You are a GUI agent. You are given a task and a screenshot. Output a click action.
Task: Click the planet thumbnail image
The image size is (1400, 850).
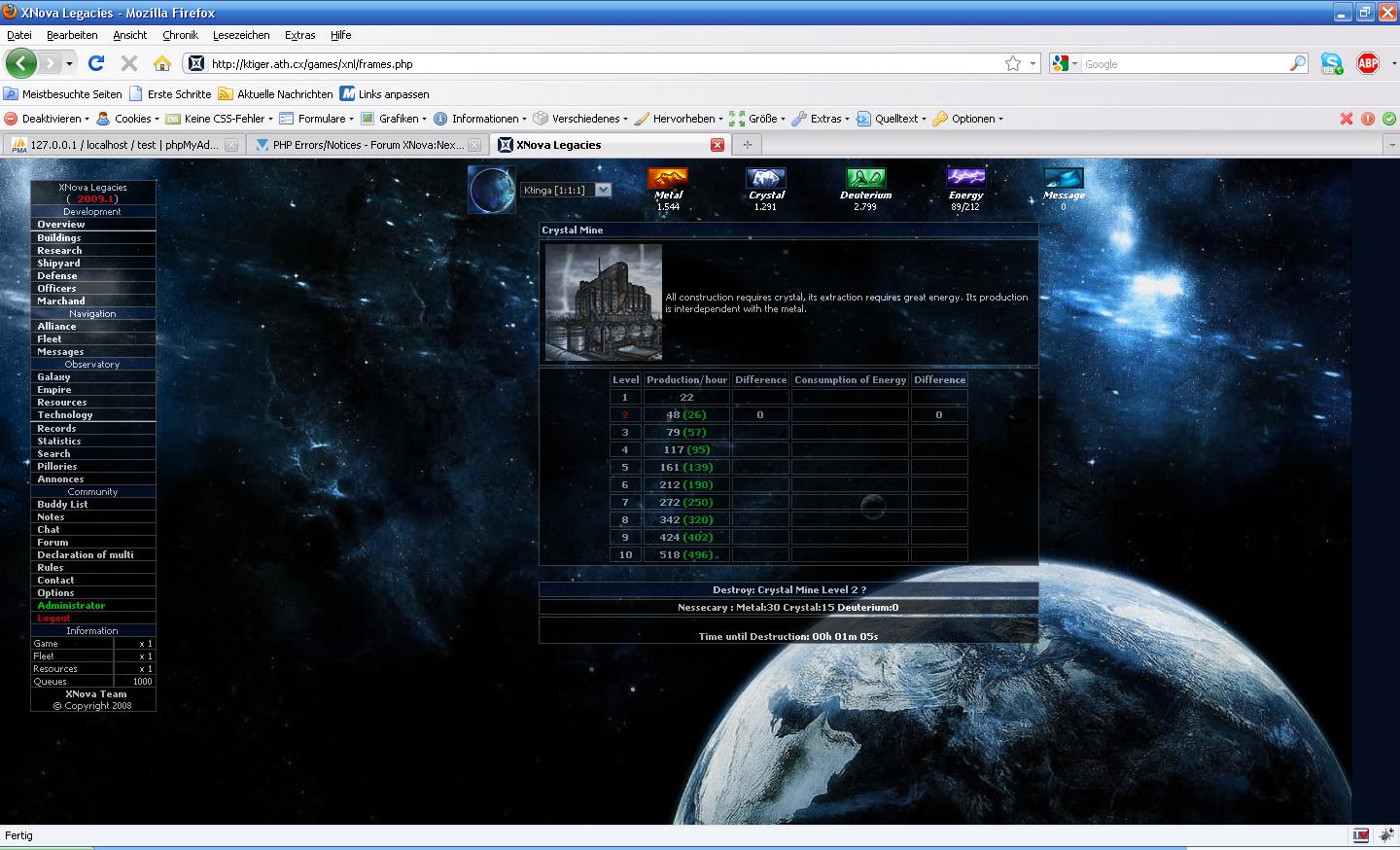[492, 190]
